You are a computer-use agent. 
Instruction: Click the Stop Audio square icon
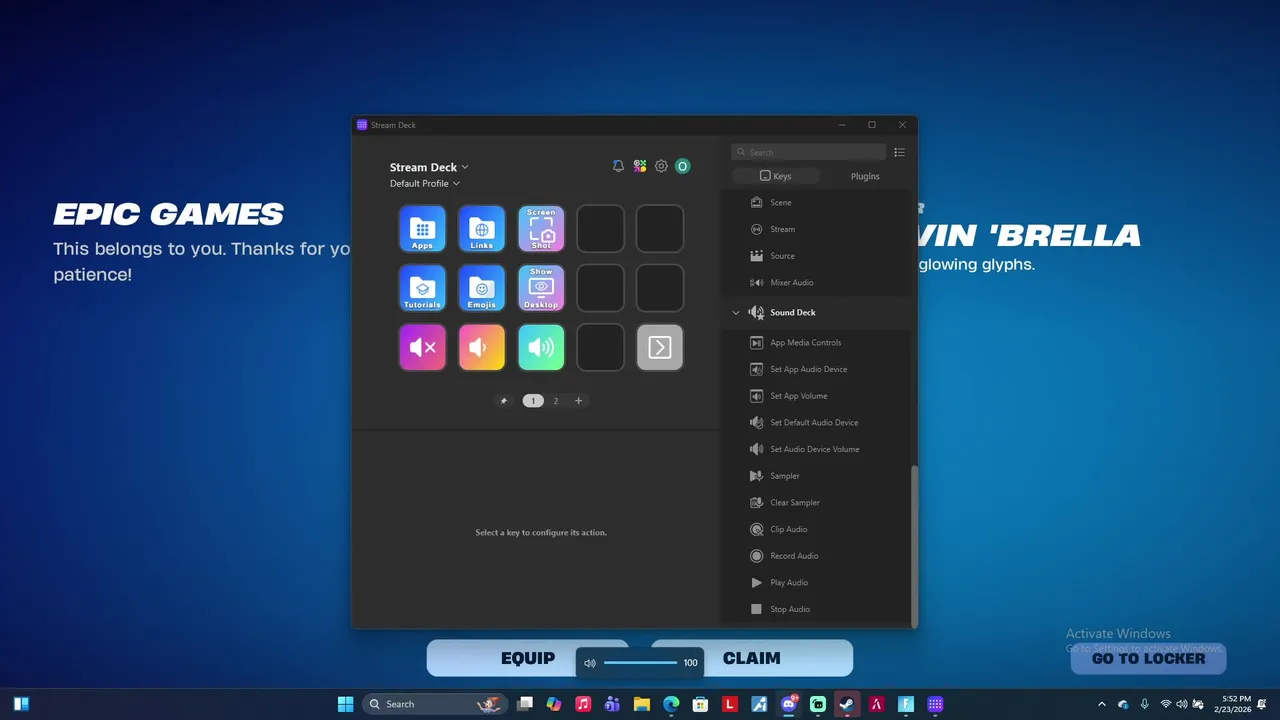[x=757, y=609]
